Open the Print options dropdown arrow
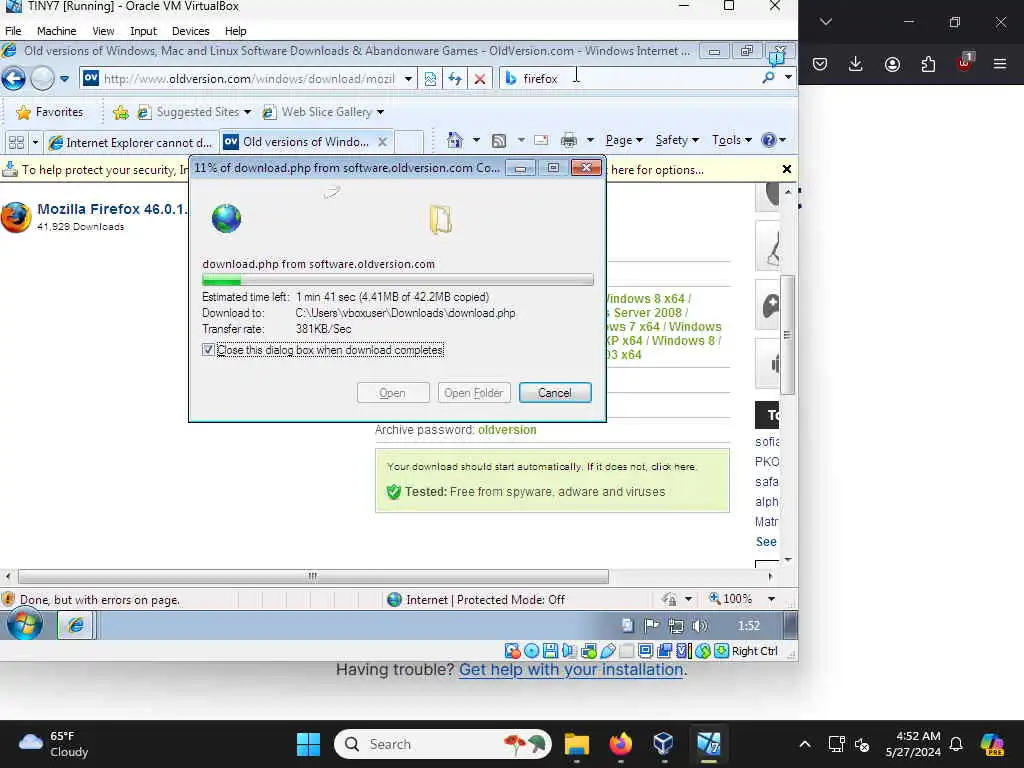The height and width of the screenshot is (768, 1024). click(590, 140)
